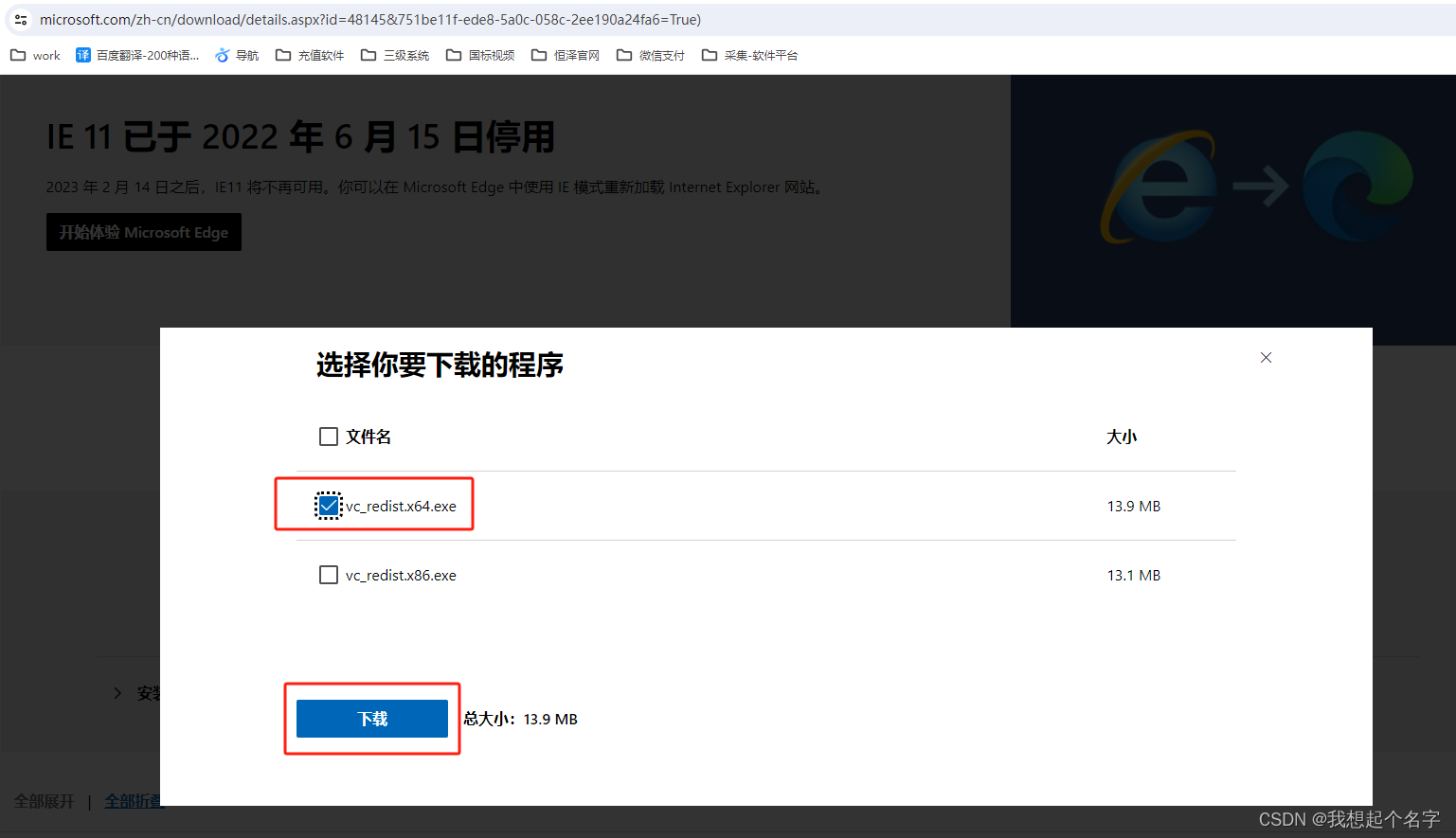This screenshot has width=1456, height=838.
Task: Open the 充值软件 bookmarks folder
Action: 310,55
